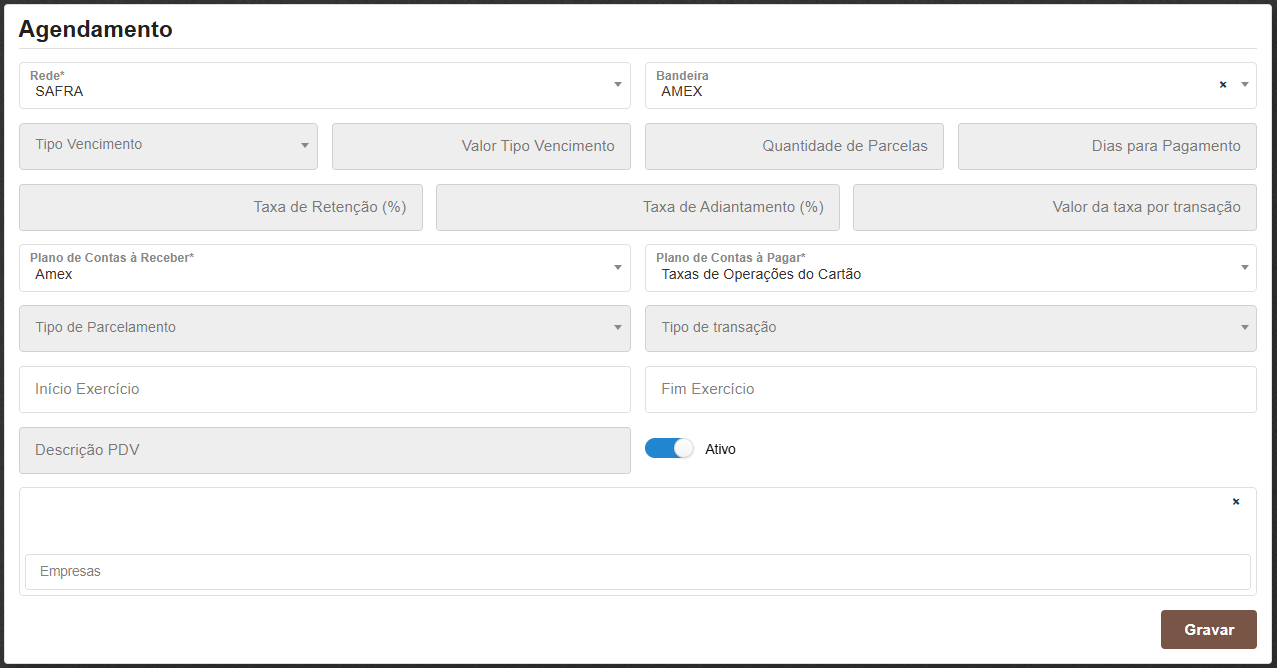Click the Gravar button
This screenshot has height=668, width=1277.
[1208, 630]
